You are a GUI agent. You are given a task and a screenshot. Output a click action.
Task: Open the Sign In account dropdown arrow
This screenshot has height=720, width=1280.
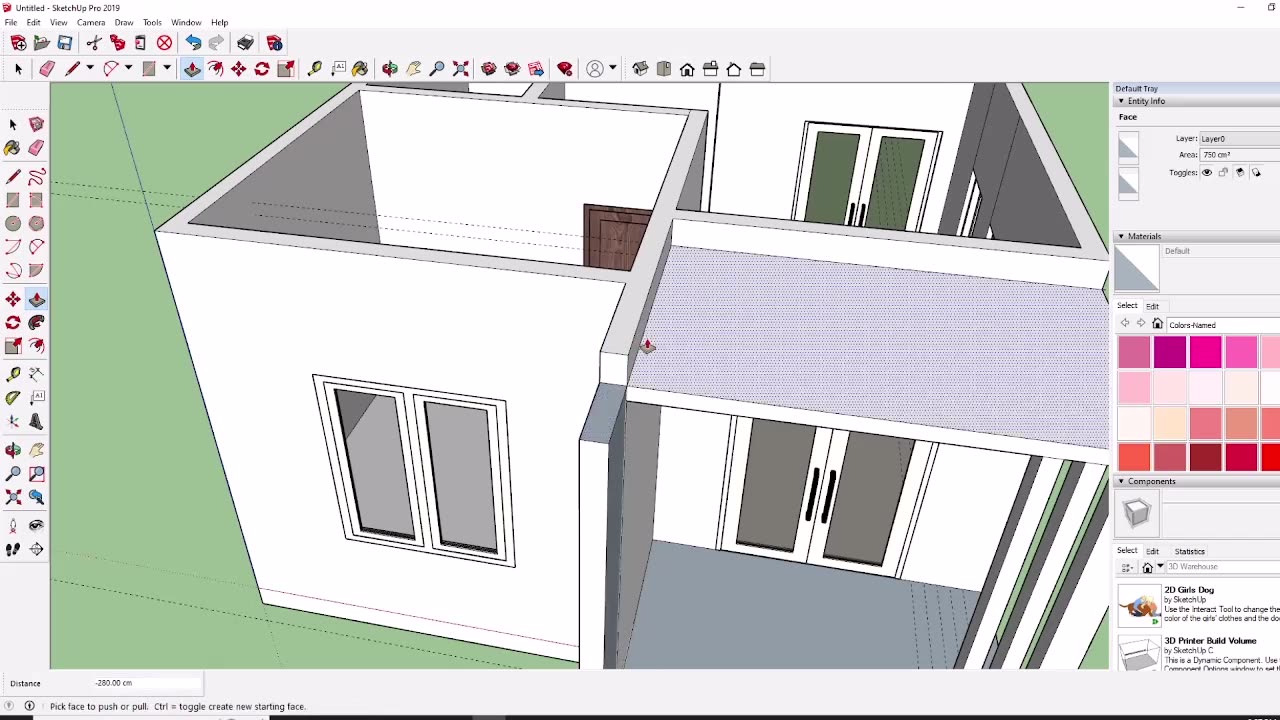[612, 69]
